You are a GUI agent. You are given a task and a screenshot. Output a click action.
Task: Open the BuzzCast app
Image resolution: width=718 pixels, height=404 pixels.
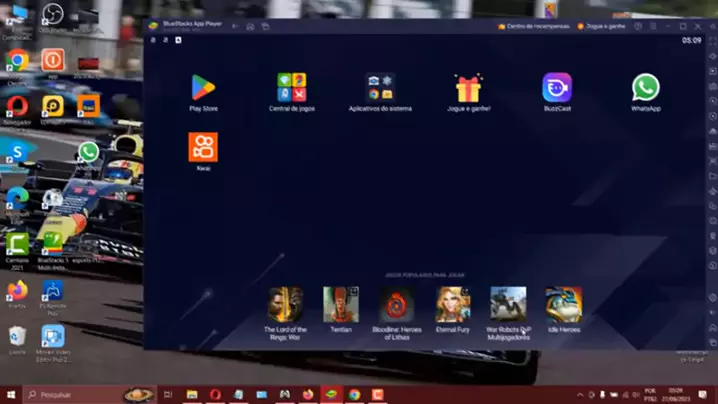[557, 88]
